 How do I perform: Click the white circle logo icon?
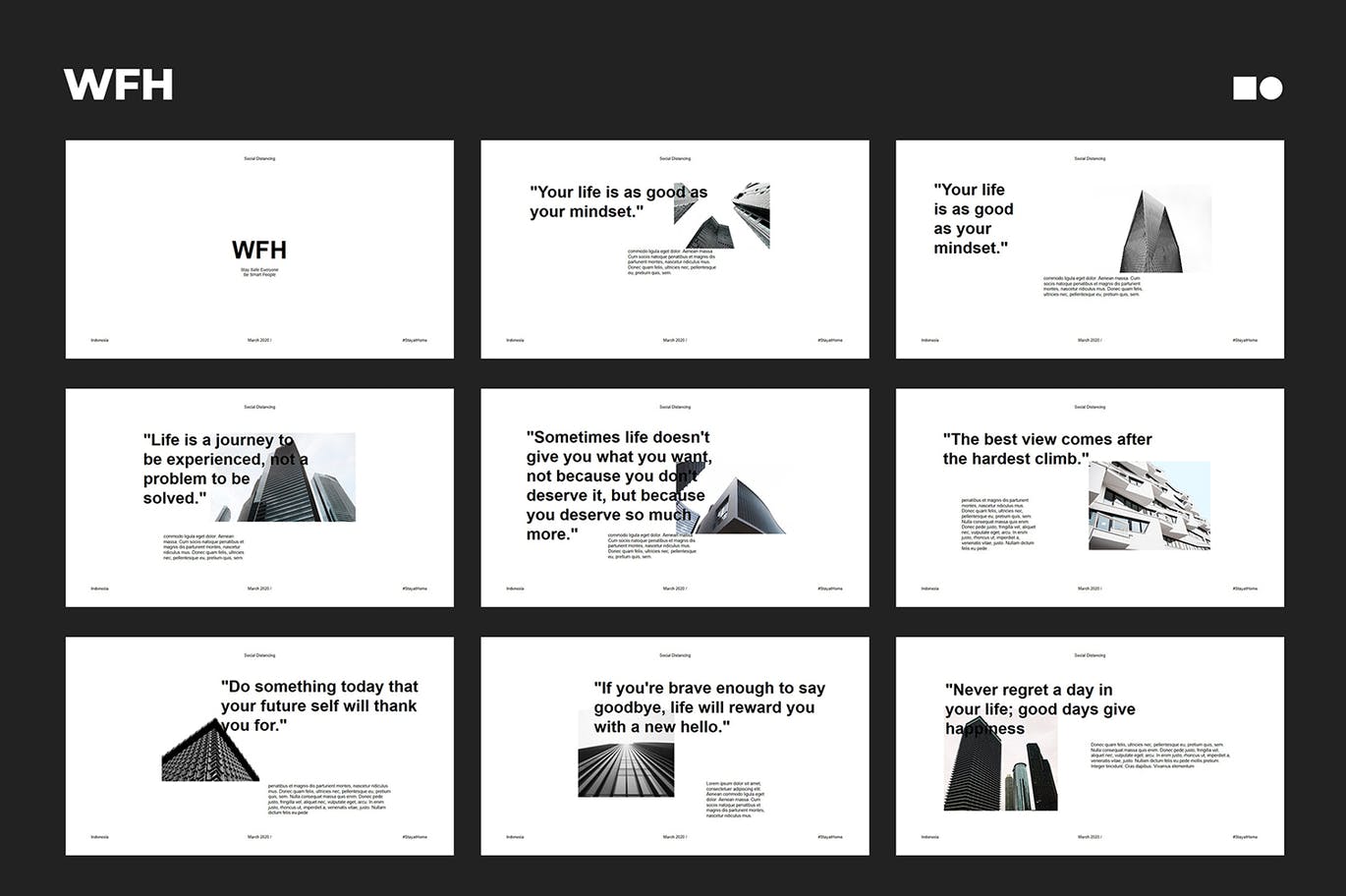coord(1271,88)
